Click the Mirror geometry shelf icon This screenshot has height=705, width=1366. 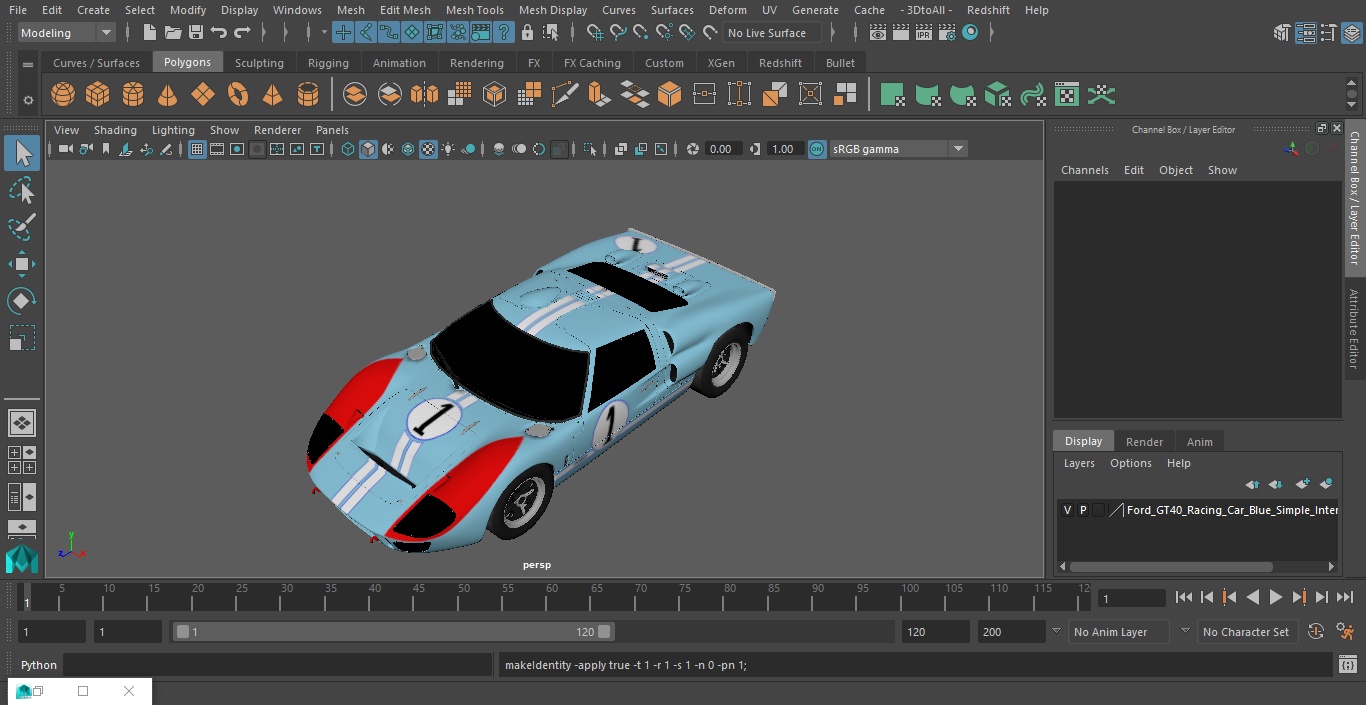point(424,95)
